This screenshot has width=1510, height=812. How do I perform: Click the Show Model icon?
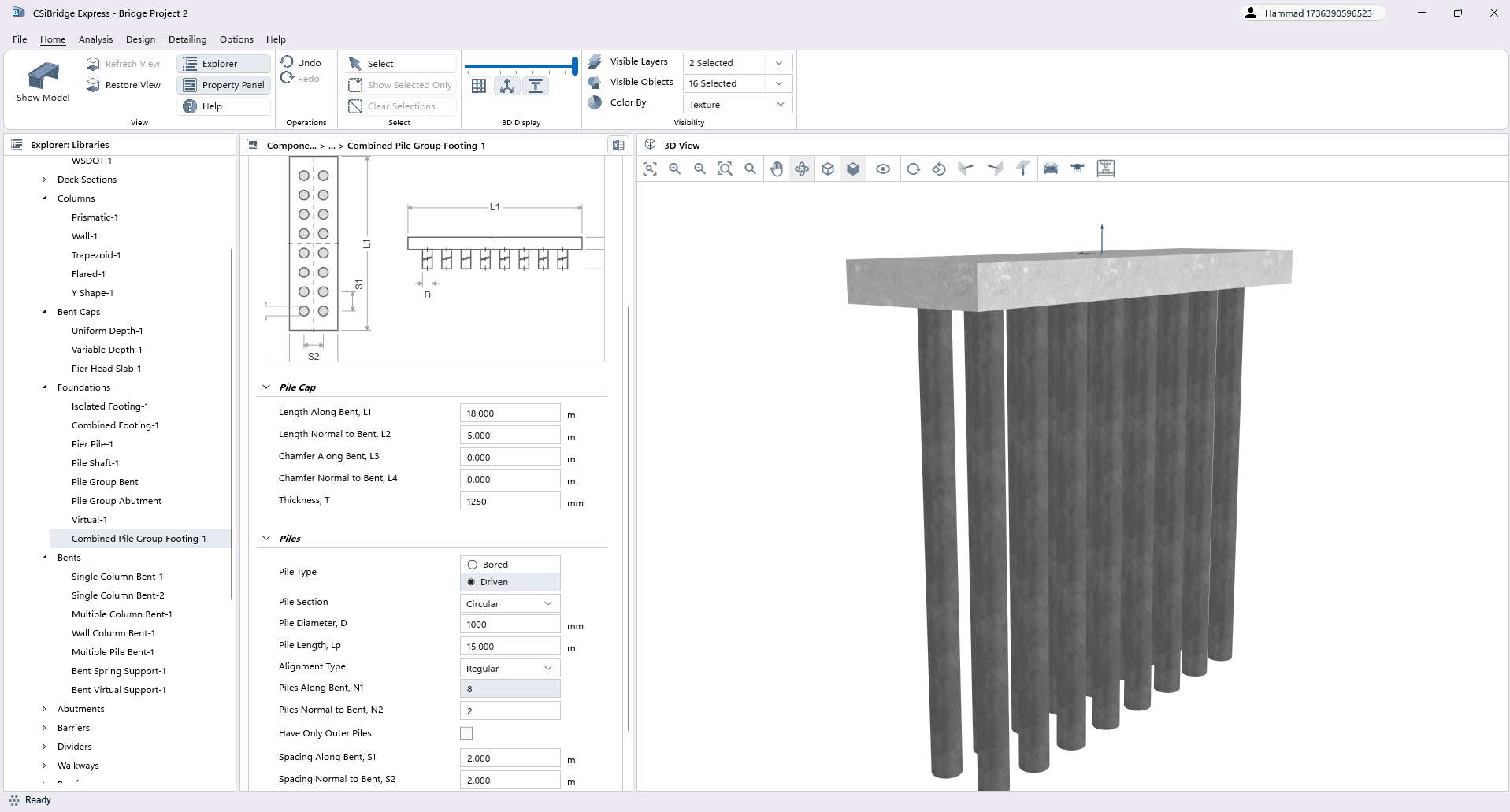click(x=43, y=76)
